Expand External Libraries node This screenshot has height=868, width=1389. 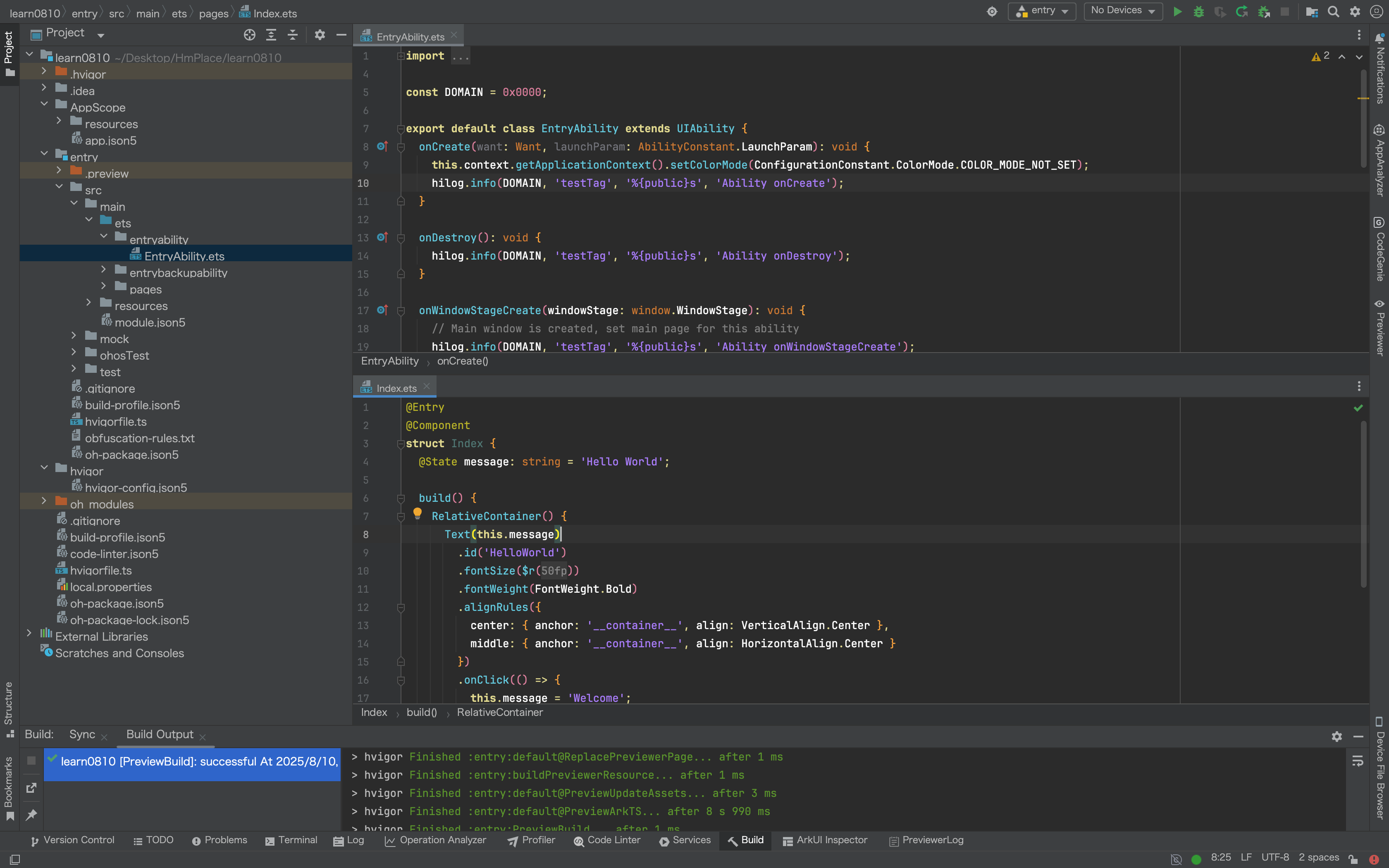tap(29, 633)
